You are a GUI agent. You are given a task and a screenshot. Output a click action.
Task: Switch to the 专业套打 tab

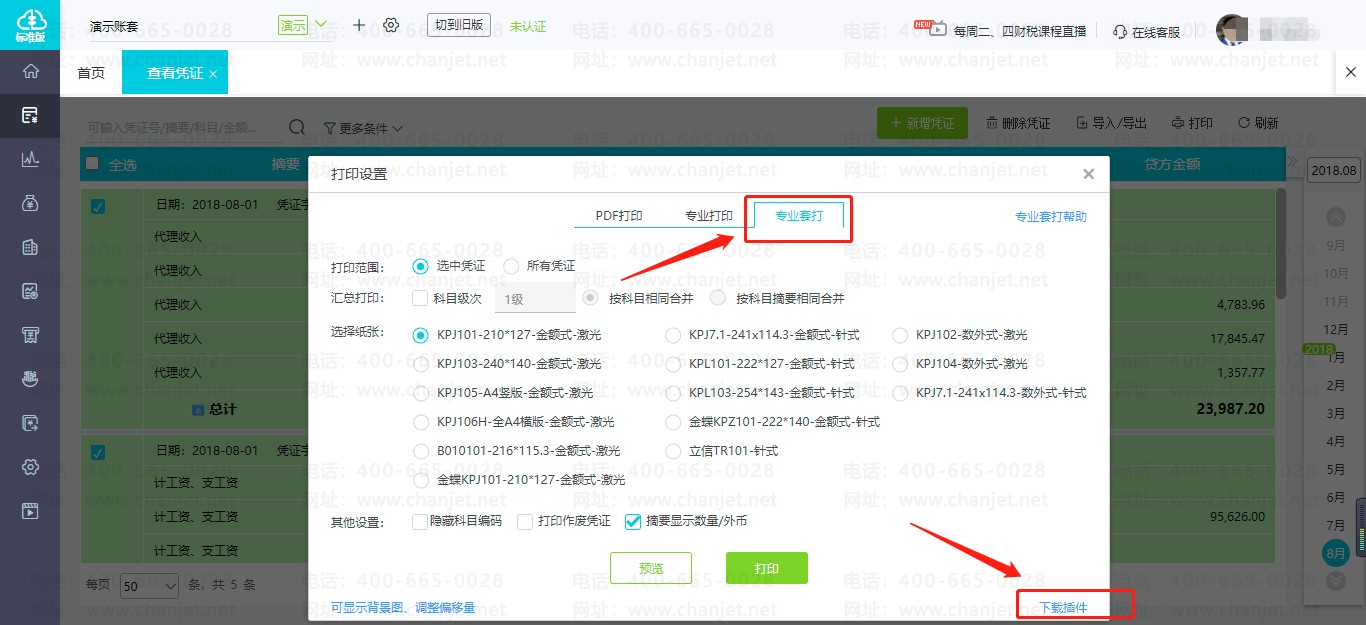point(799,215)
